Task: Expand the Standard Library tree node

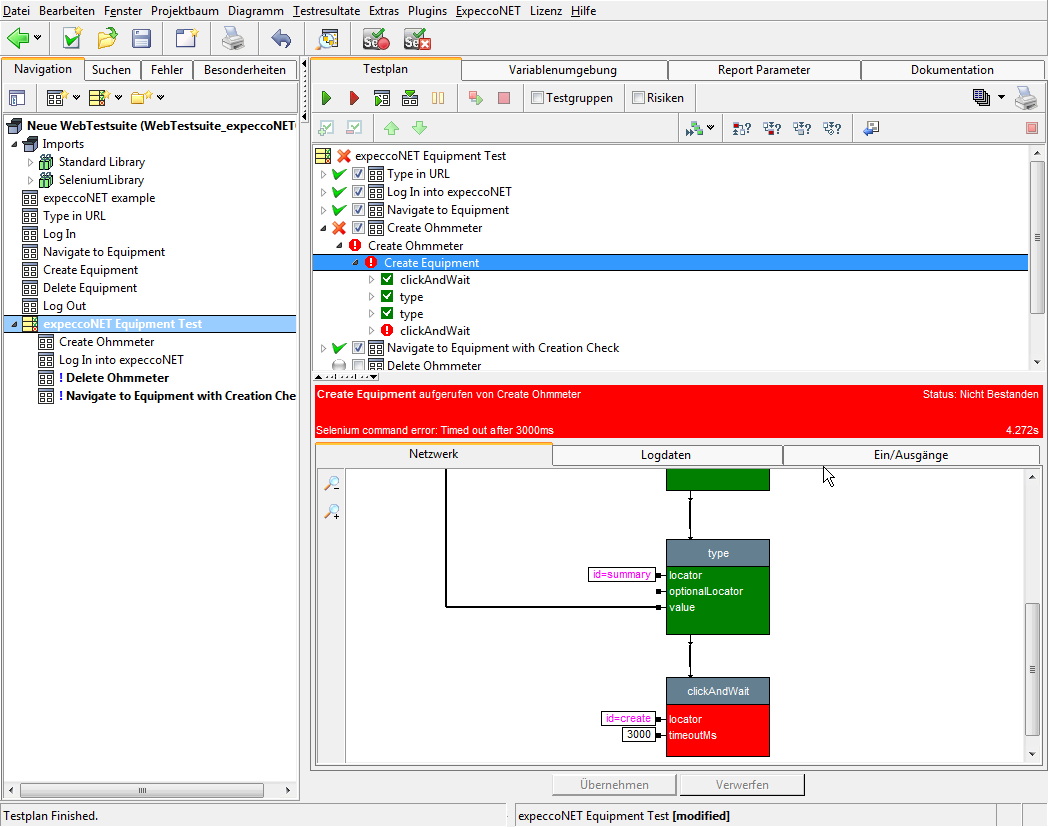Action: pos(30,162)
